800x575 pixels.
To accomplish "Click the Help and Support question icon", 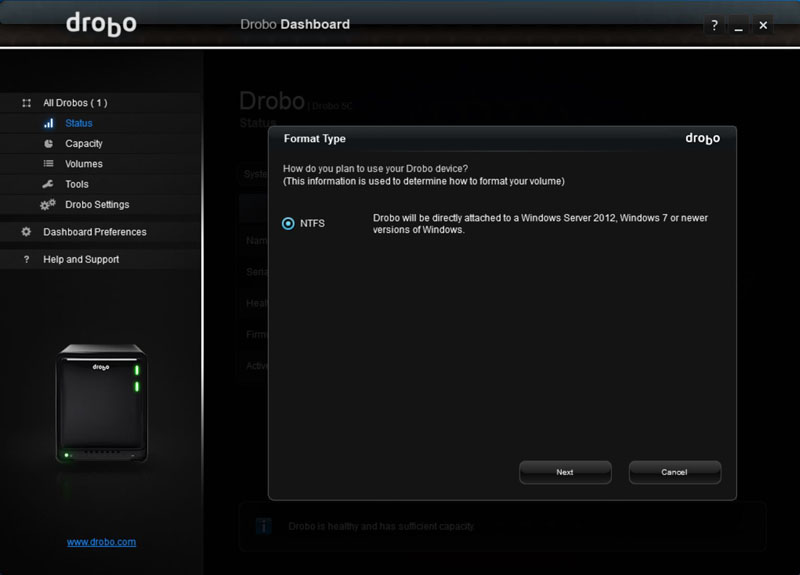I will click(27, 259).
